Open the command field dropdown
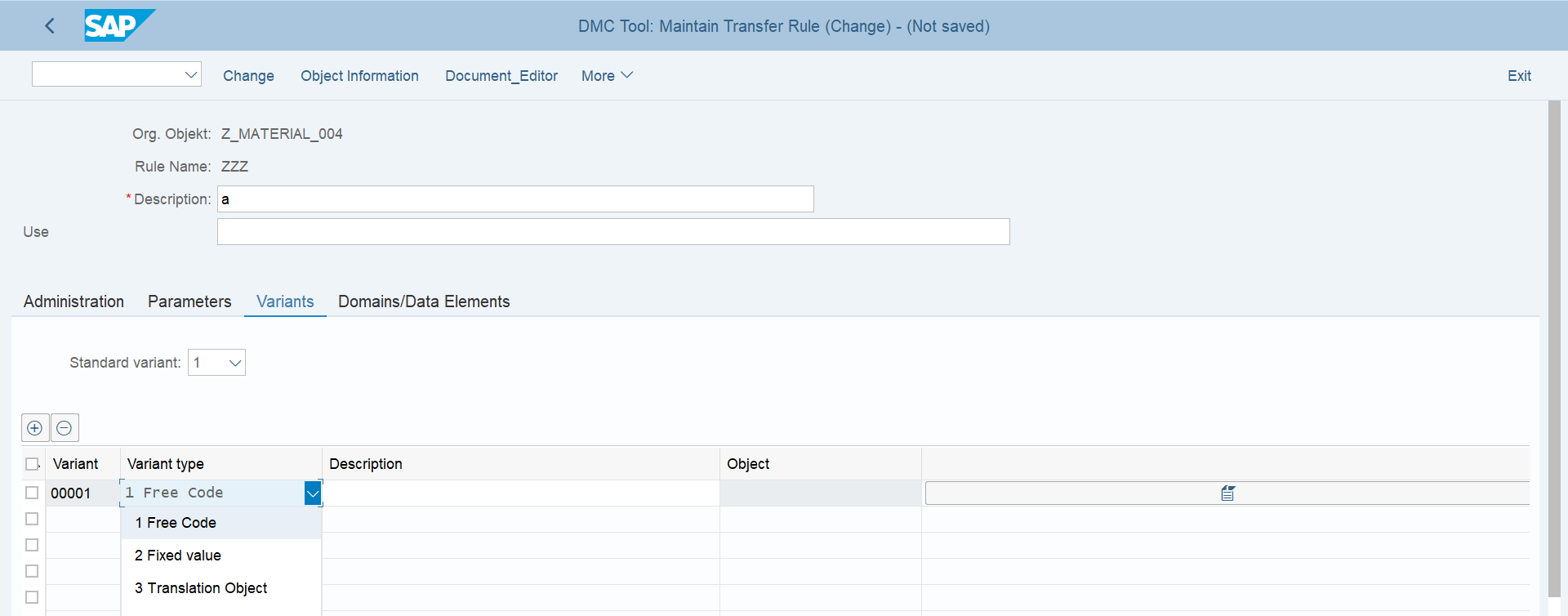The width and height of the screenshot is (1568, 616). [x=191, y=75]
